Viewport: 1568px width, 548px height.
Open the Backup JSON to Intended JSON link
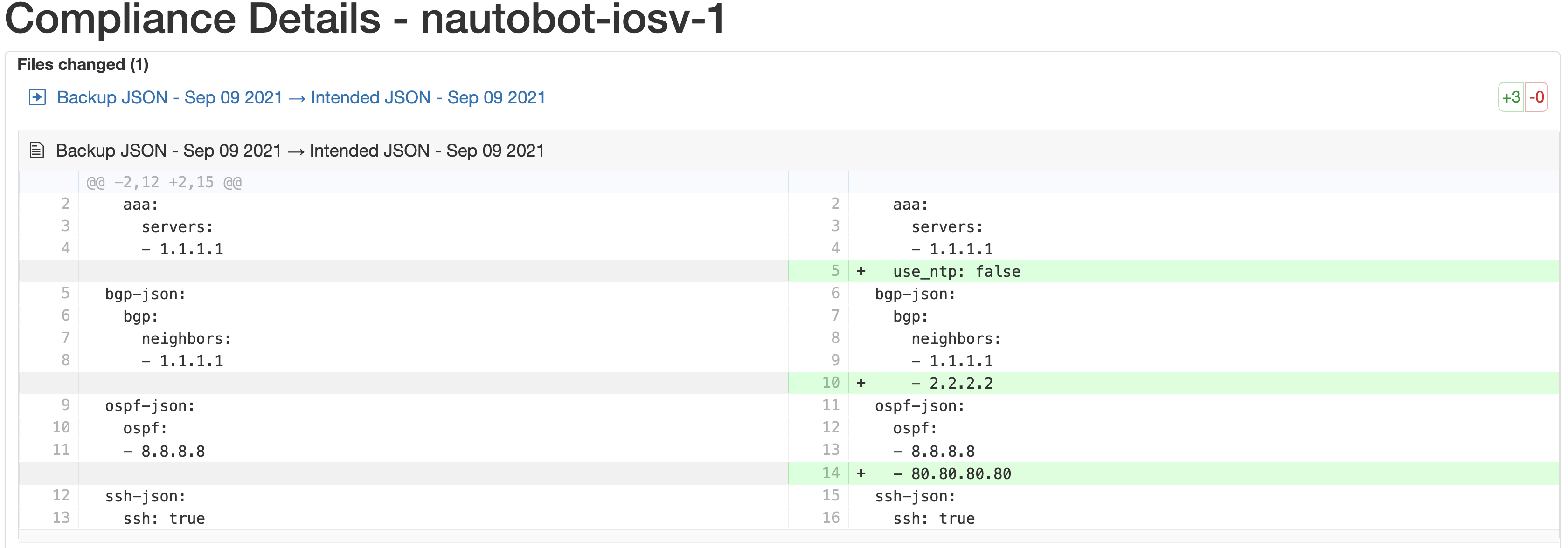301,97
